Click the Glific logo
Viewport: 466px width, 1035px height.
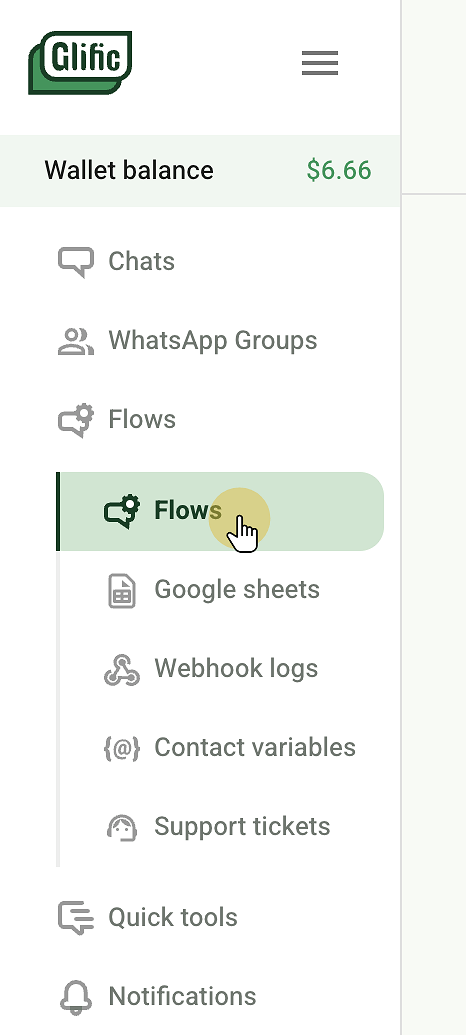(x=80, y=63)
